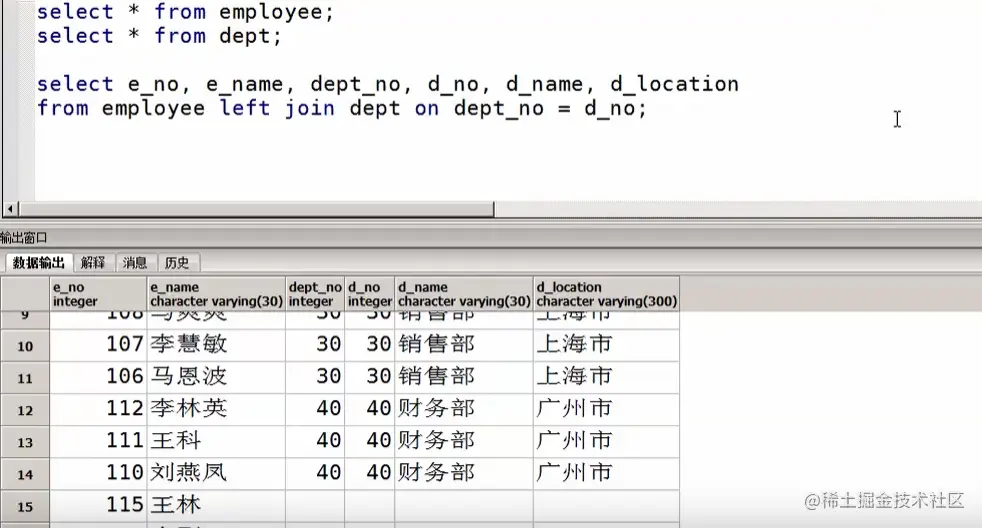Select the e_name column header
Image resolution: width=982 pixels, height=528 pixels.
[x=216, y=294]
